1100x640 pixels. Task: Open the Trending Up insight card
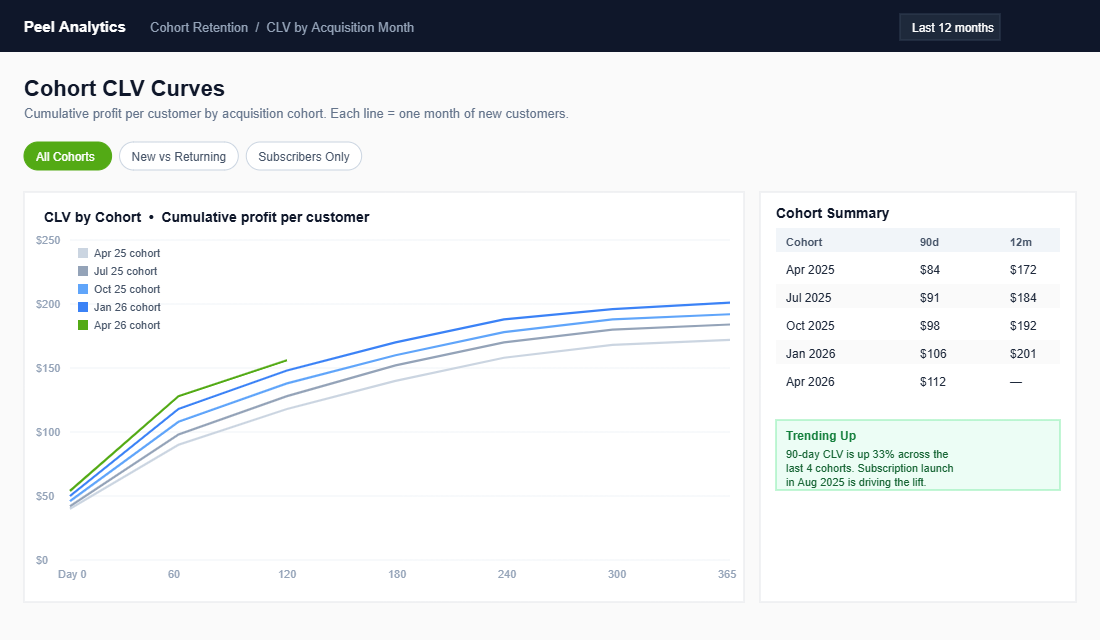coord(918,453)
